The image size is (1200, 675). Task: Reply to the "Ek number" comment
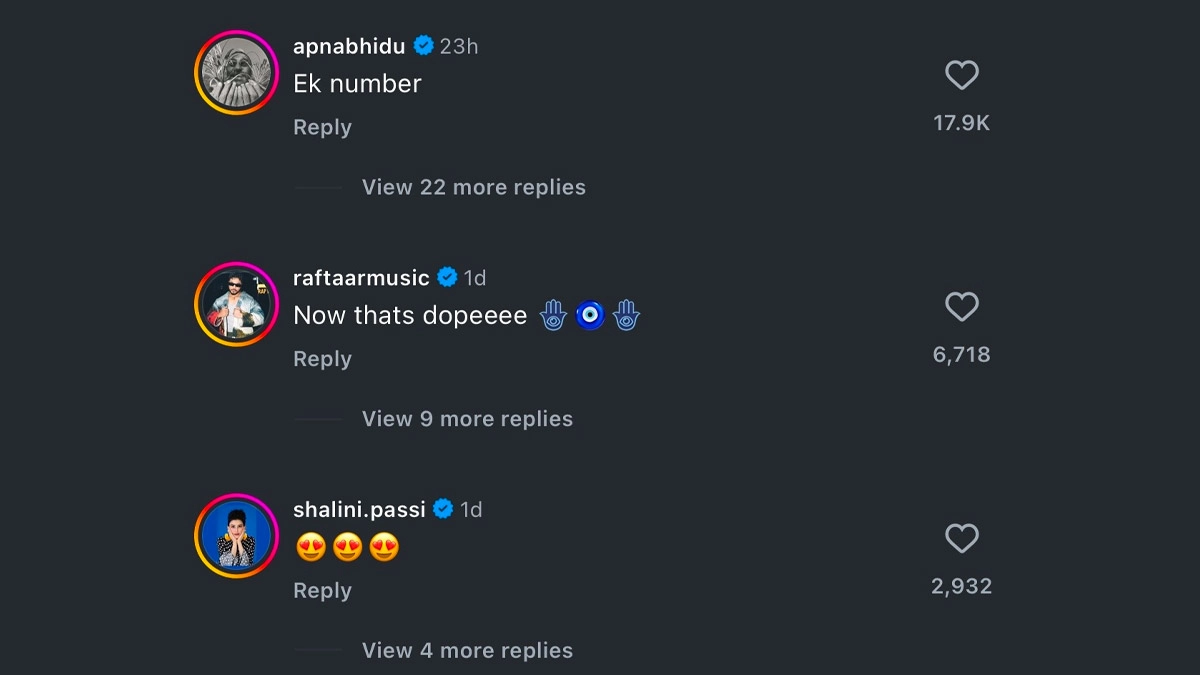(322, 127)
